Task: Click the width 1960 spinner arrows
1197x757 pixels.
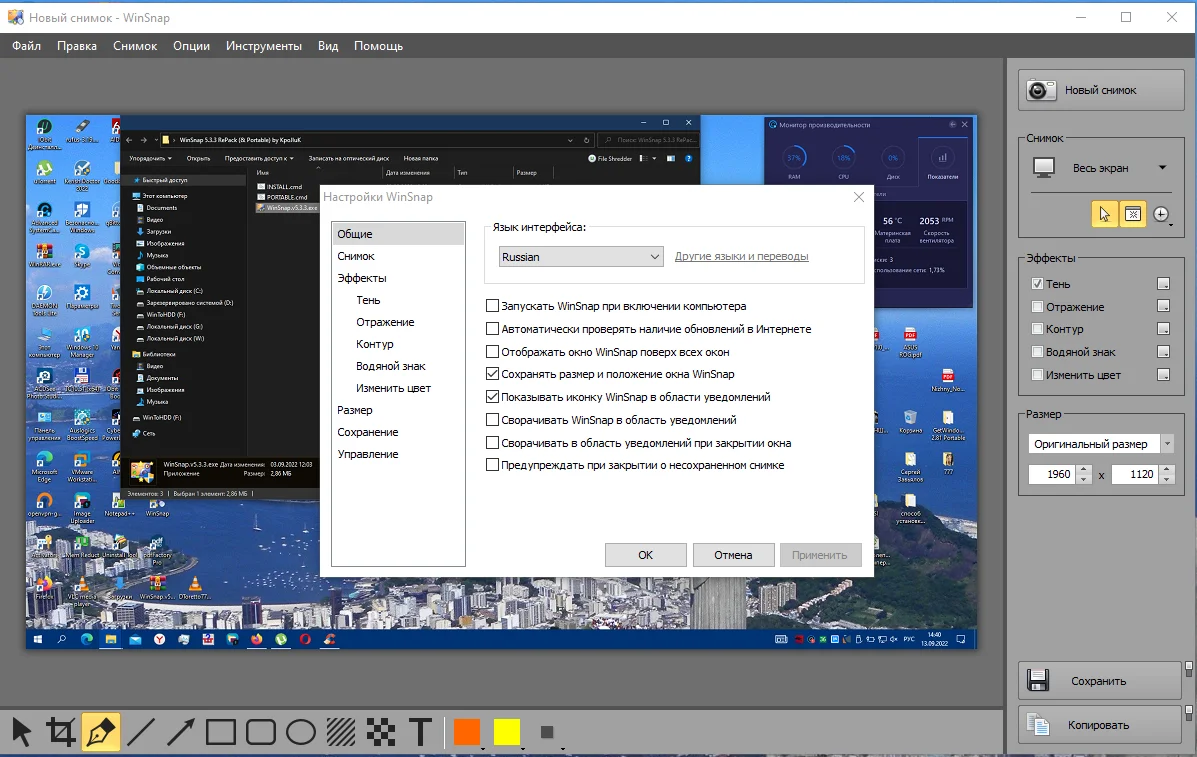Action: tap(1084, 474)
